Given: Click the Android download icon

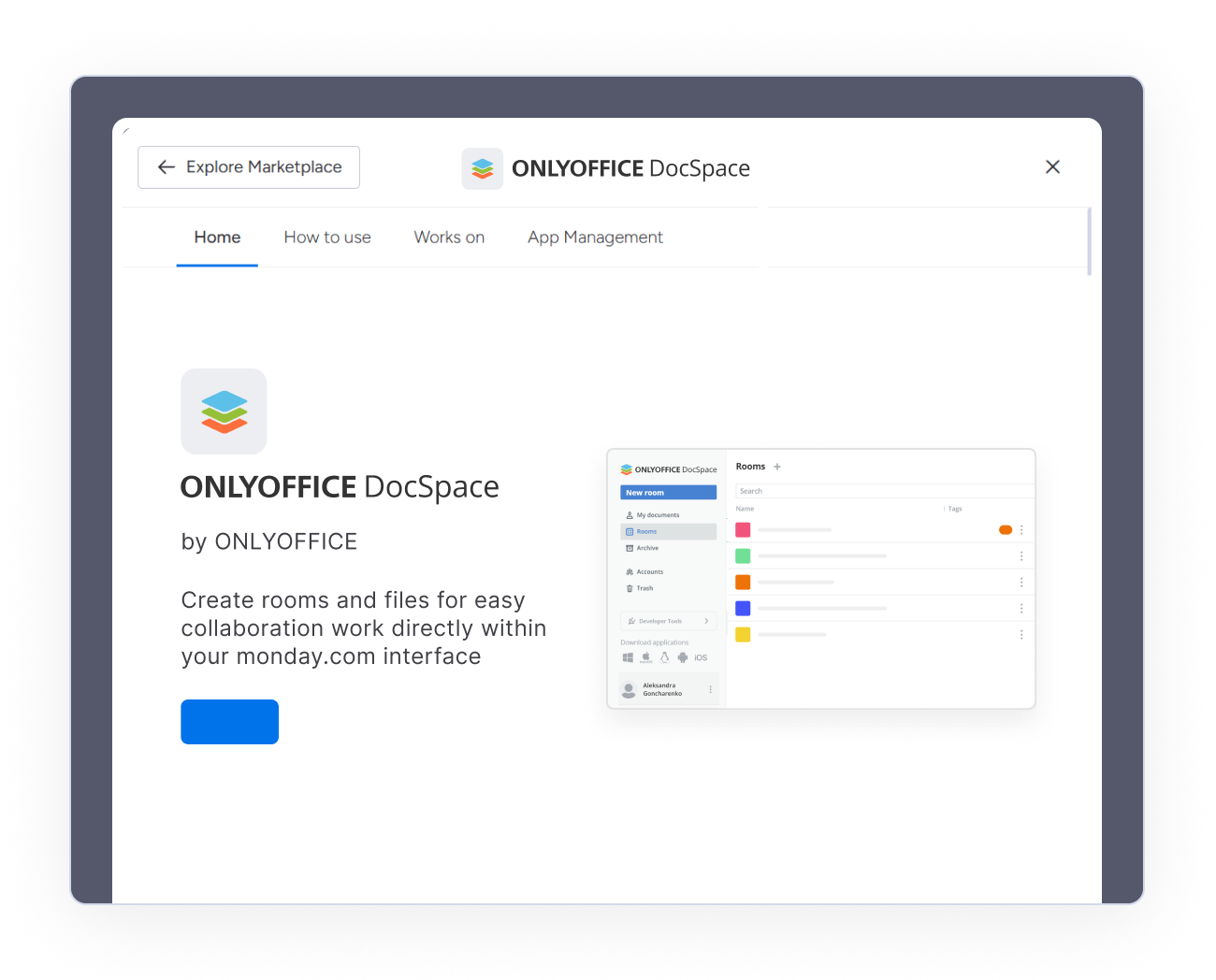Looking at the screenshot, I should 683,657.
